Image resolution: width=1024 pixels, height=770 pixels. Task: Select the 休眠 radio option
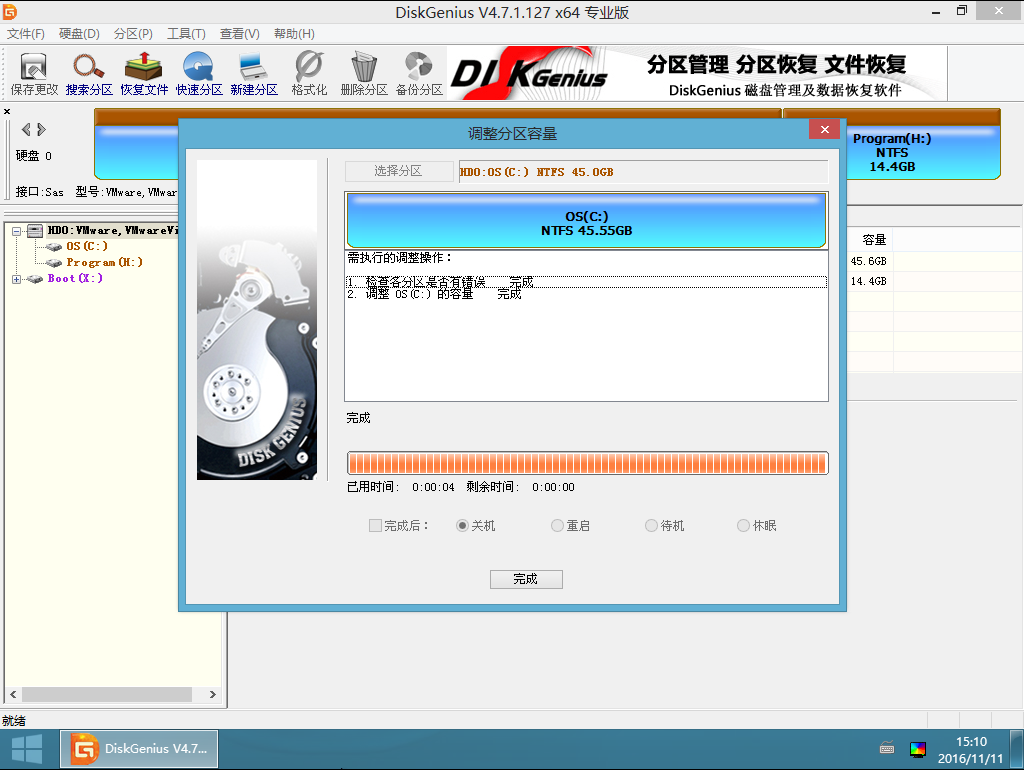(x=743, y=526)
